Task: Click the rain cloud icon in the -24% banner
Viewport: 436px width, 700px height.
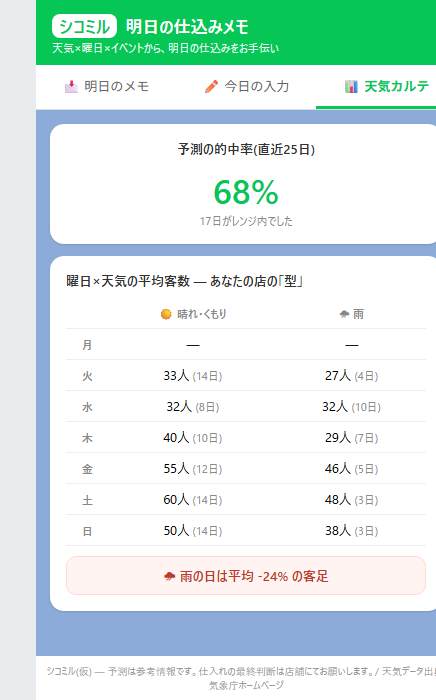Action: (x=170, y=576)
